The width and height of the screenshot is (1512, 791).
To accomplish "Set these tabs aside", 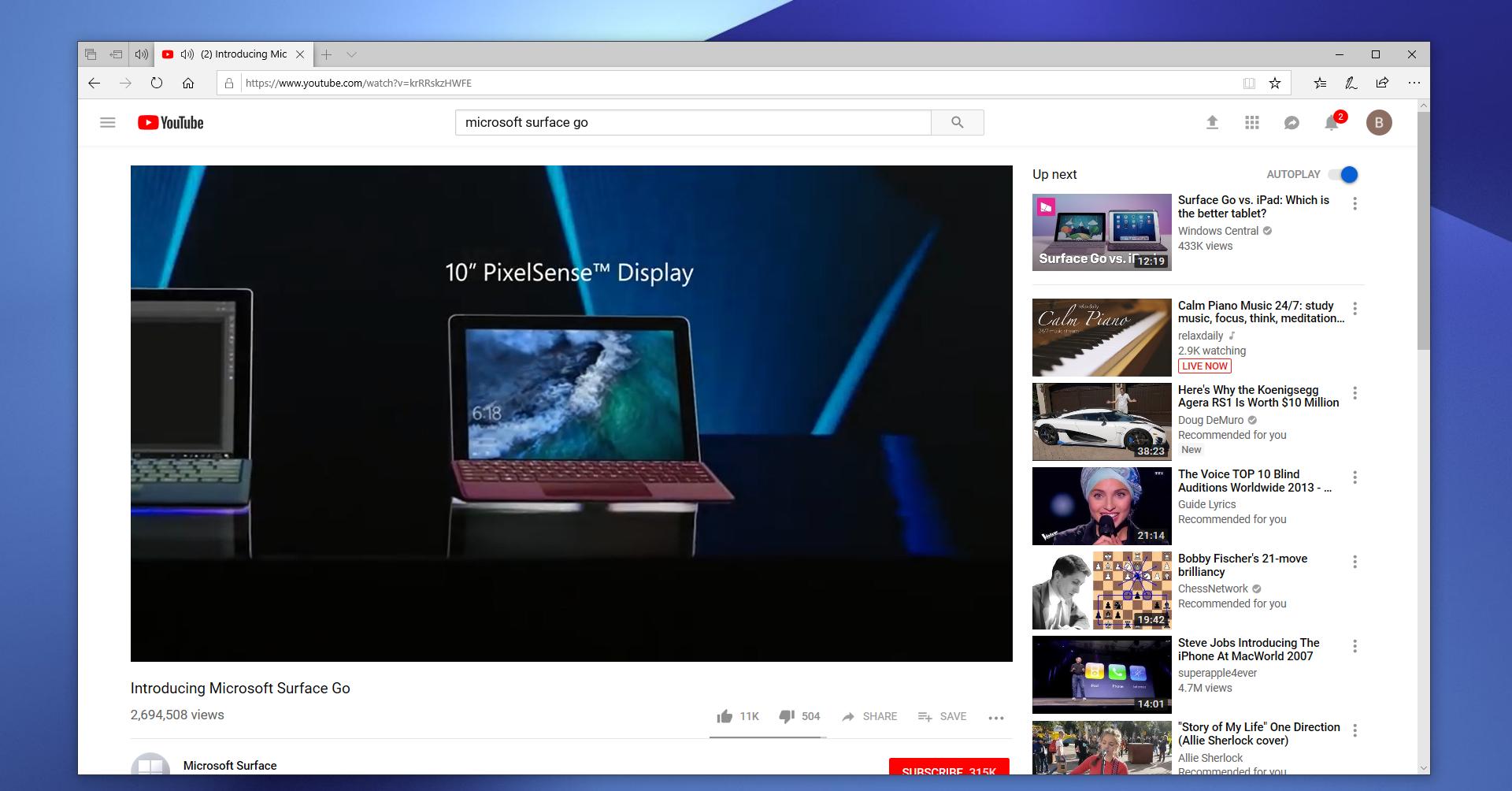I will coord(116,54).
